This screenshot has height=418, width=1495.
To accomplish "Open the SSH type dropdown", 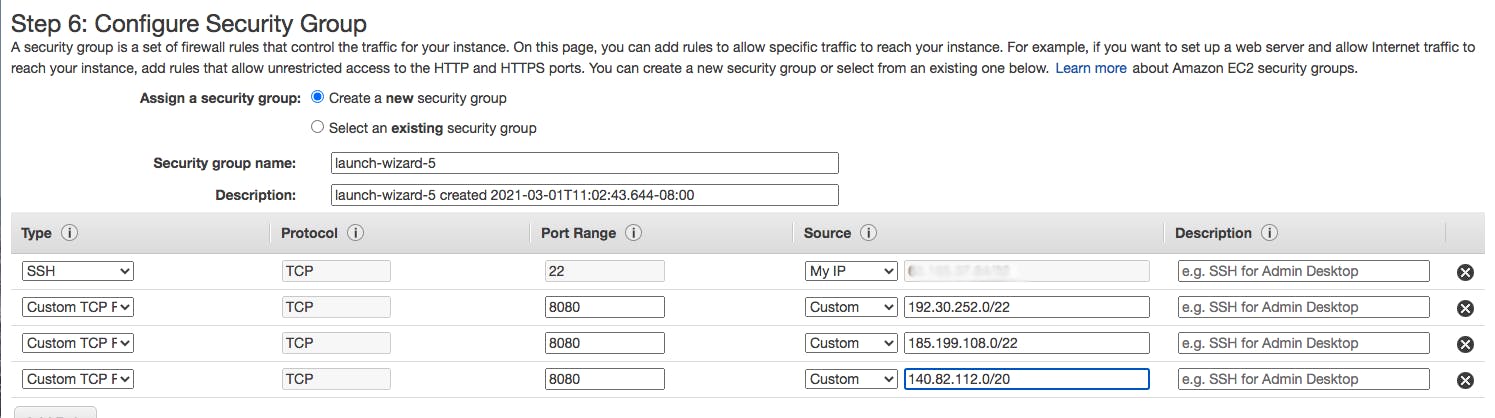I will (78, 271).
